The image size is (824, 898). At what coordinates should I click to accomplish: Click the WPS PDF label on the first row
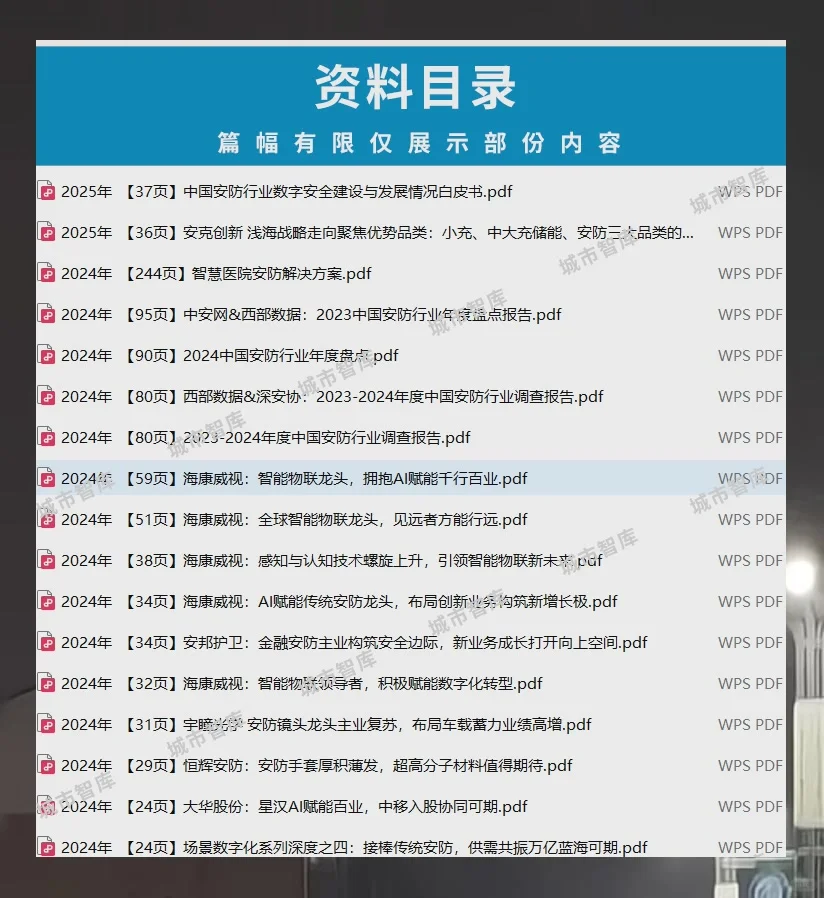point(748,191)
